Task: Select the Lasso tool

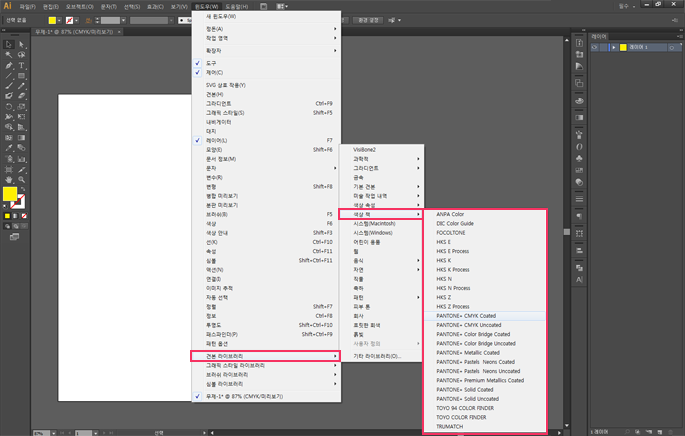Action: [21, 55]
